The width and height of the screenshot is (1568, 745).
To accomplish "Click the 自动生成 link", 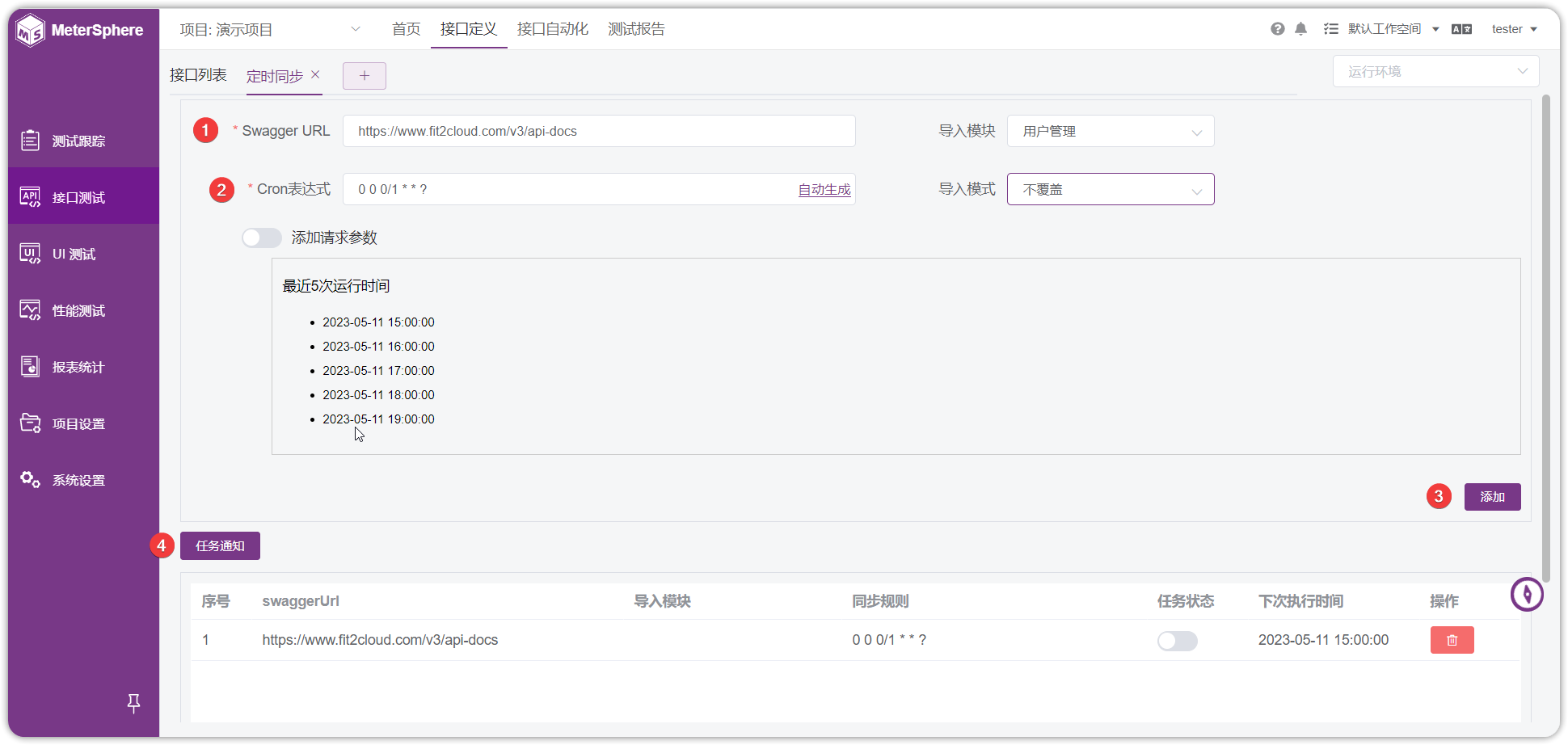I will tap(824, 189).
